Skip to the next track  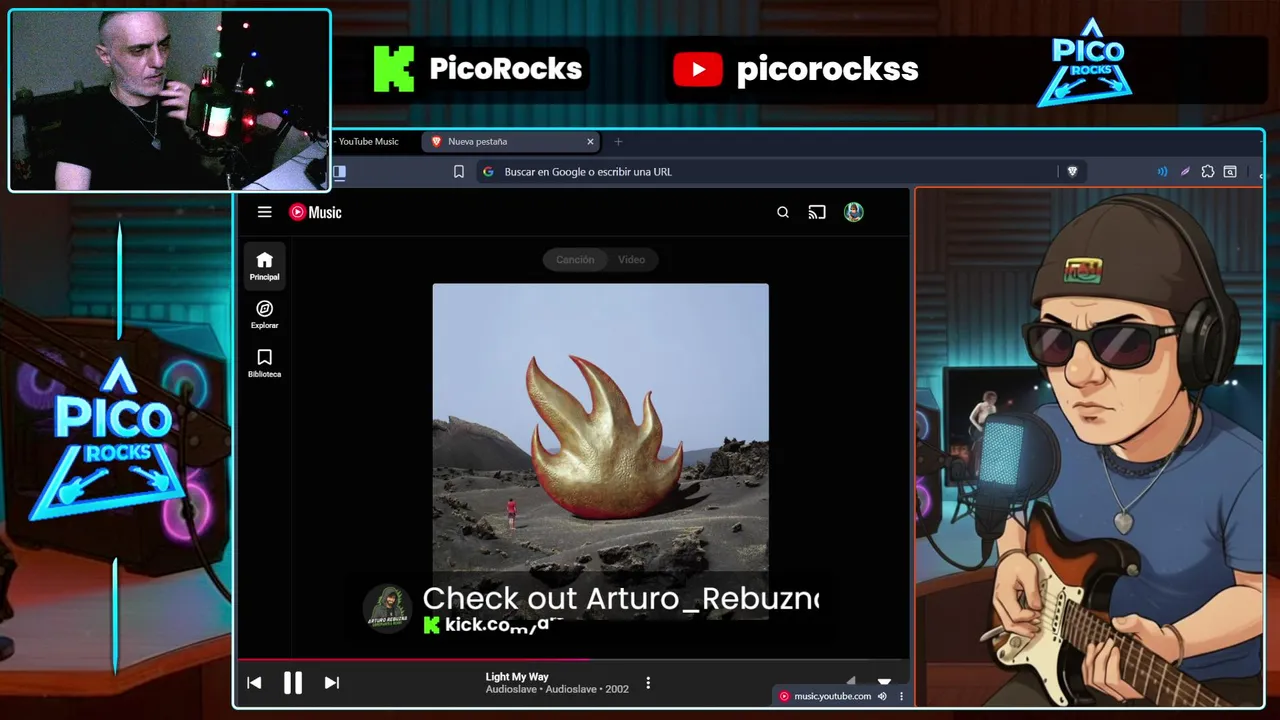(332, 683)
